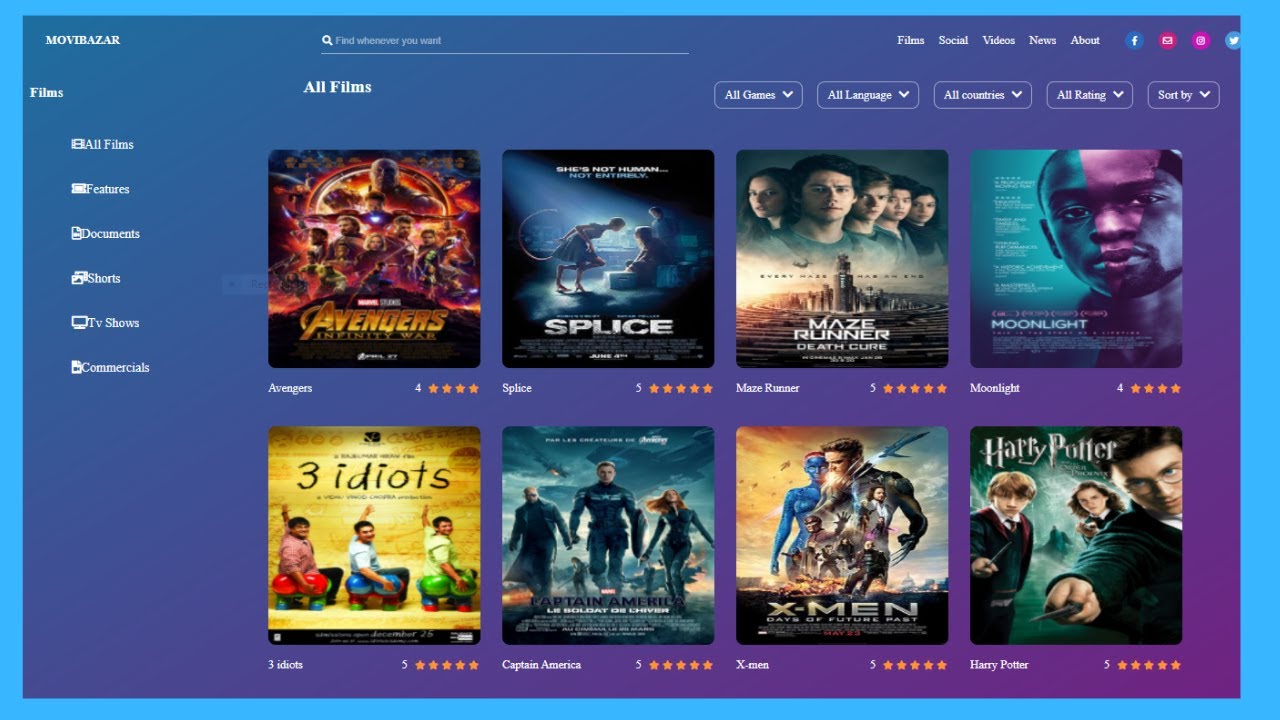Click the icon beside Features
Screen dimensions: 1280x720
click(x=79, y=188)
